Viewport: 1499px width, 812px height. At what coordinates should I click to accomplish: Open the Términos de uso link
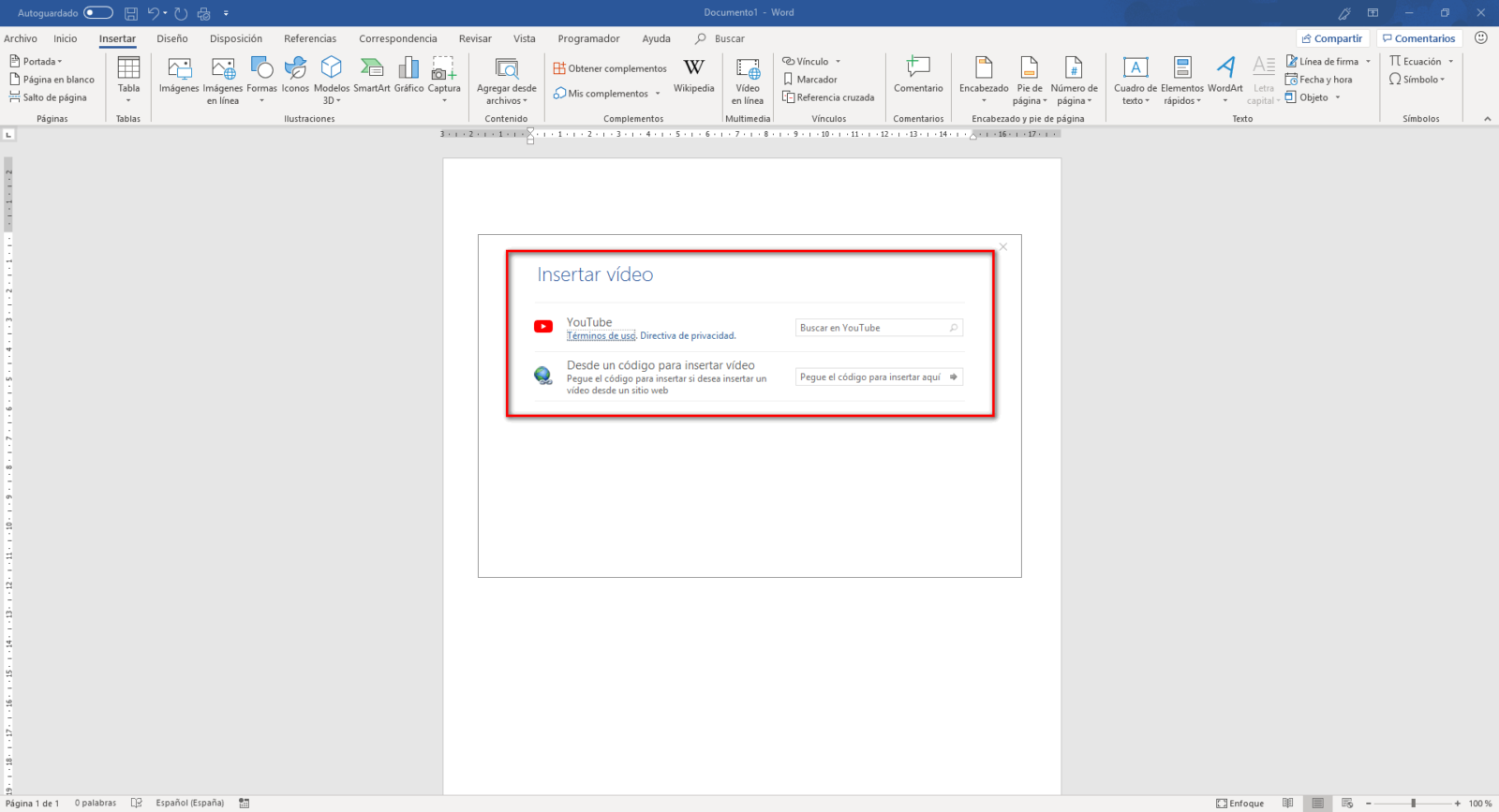(x=601, y=336)
